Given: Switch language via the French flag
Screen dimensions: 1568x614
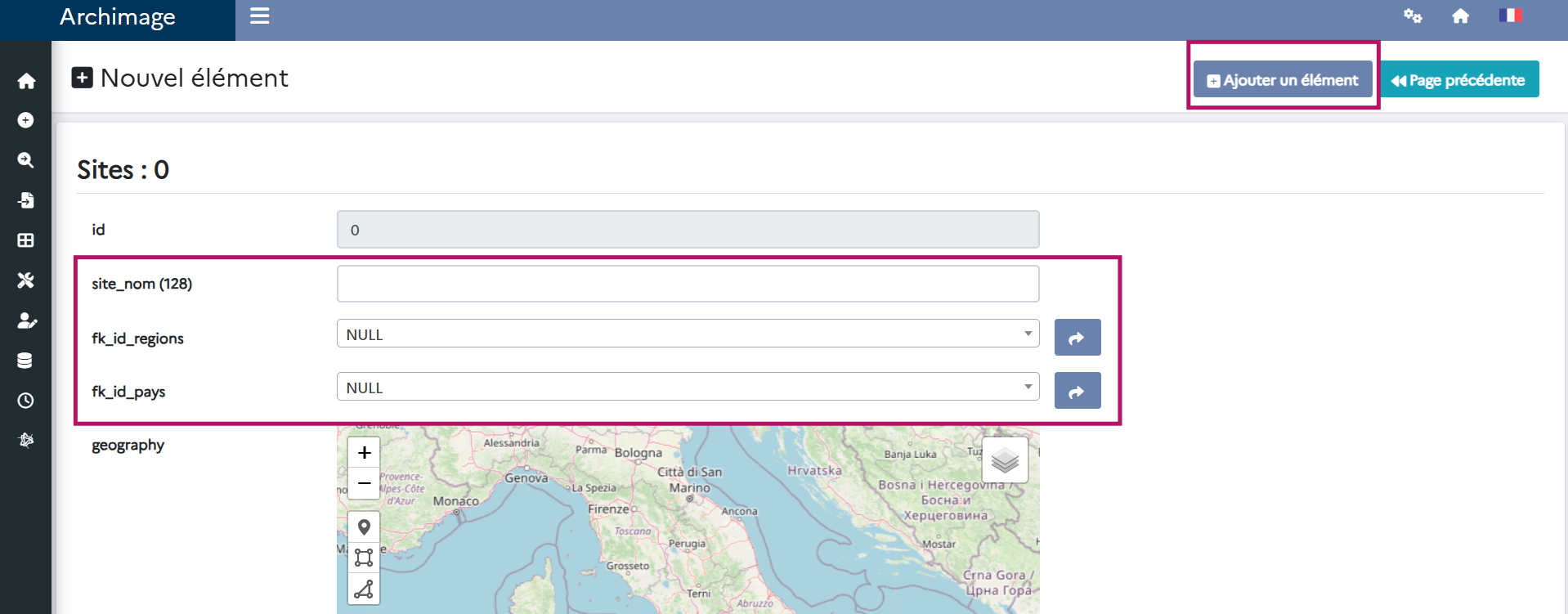Looking at the screenshot, I should [1509, 16].
